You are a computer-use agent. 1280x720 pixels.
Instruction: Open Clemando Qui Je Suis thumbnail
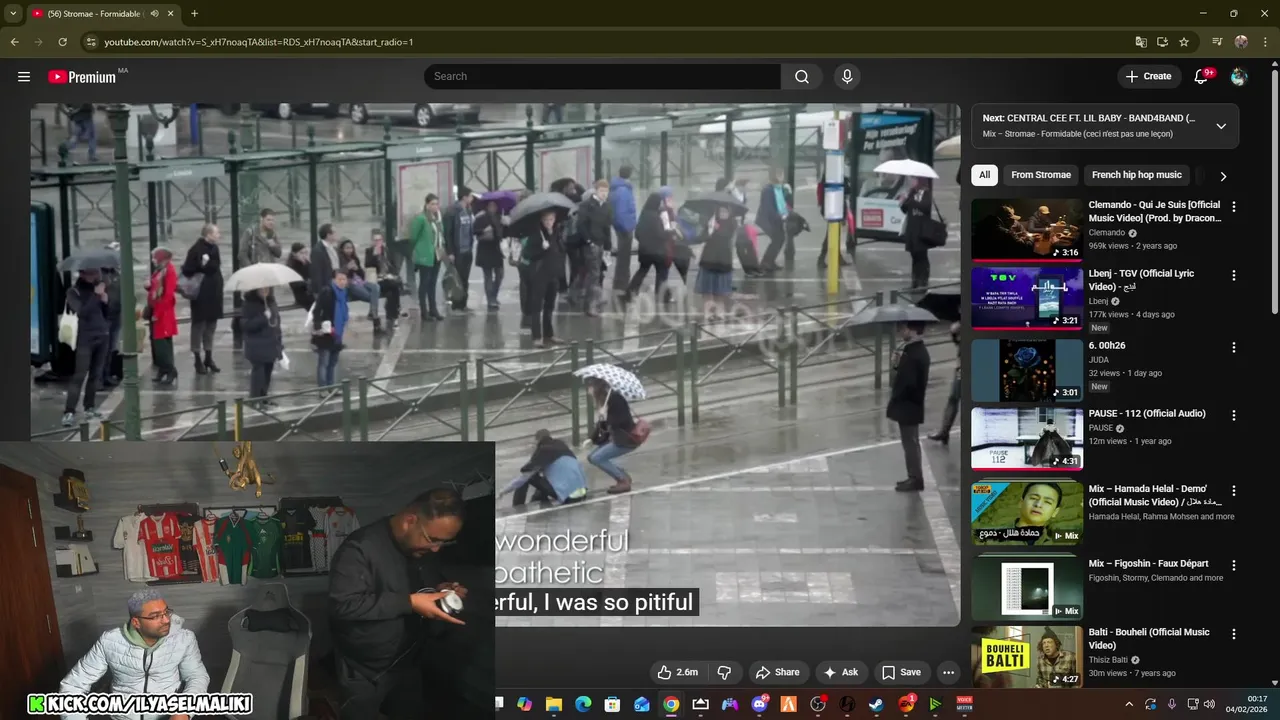pos(1027,230)
